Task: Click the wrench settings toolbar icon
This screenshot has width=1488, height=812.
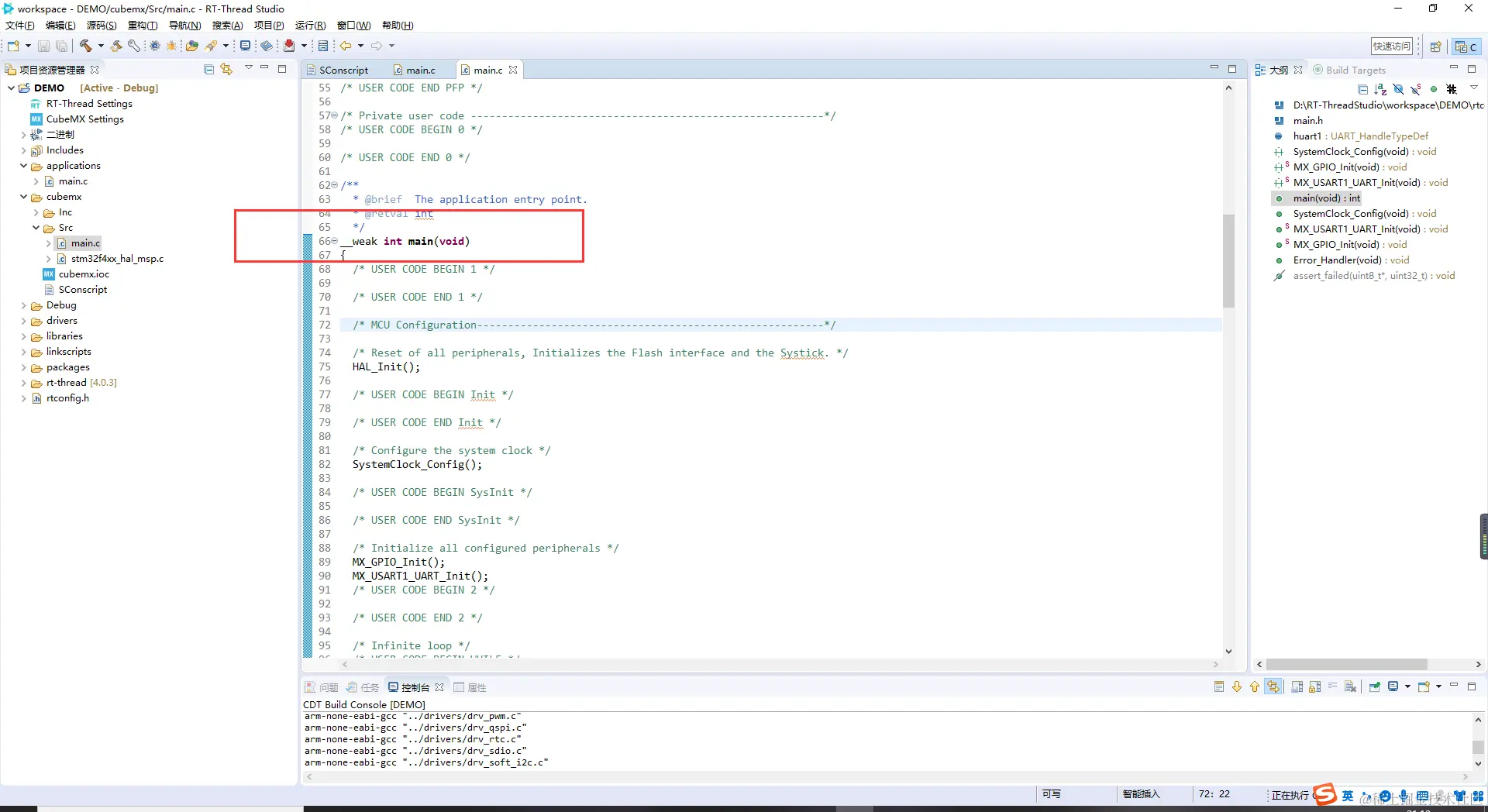Action: 134,46
